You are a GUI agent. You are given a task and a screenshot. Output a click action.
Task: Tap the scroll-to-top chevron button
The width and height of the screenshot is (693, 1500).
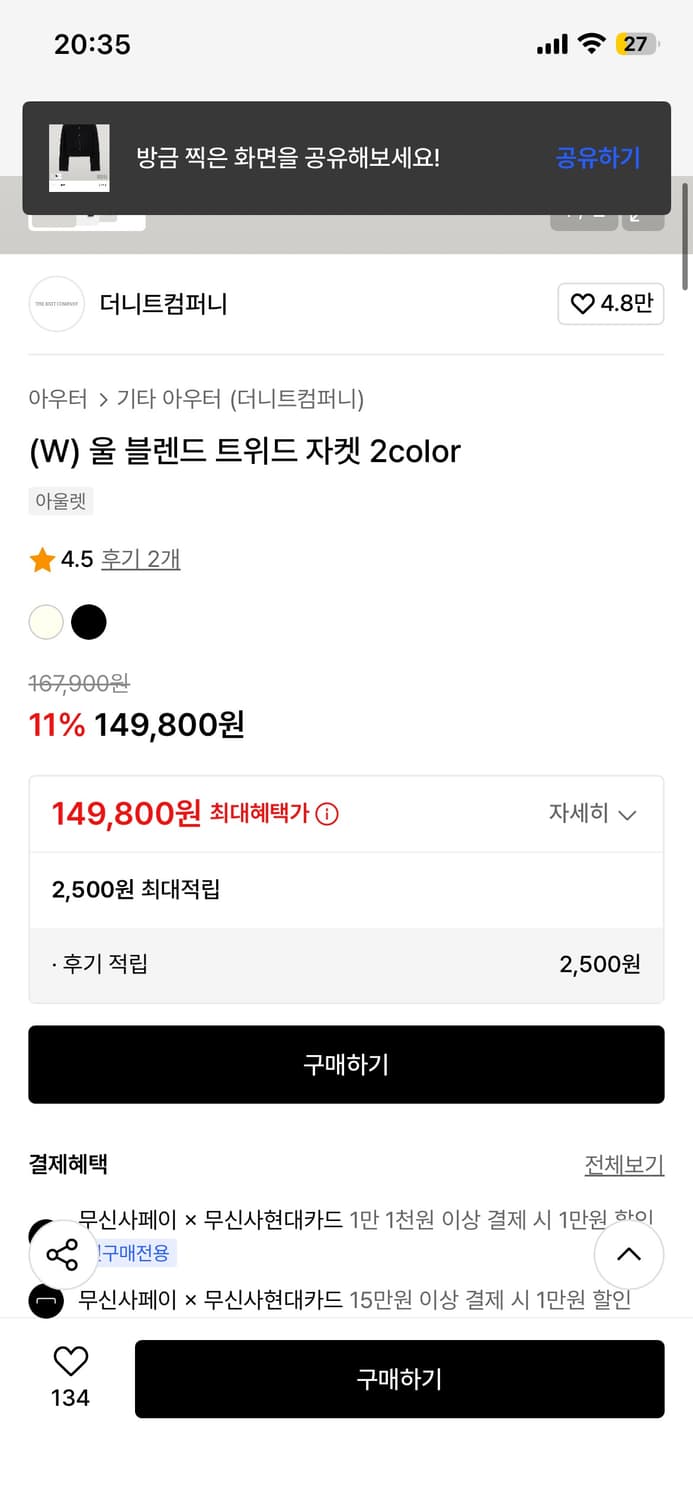click(629, 1254)
